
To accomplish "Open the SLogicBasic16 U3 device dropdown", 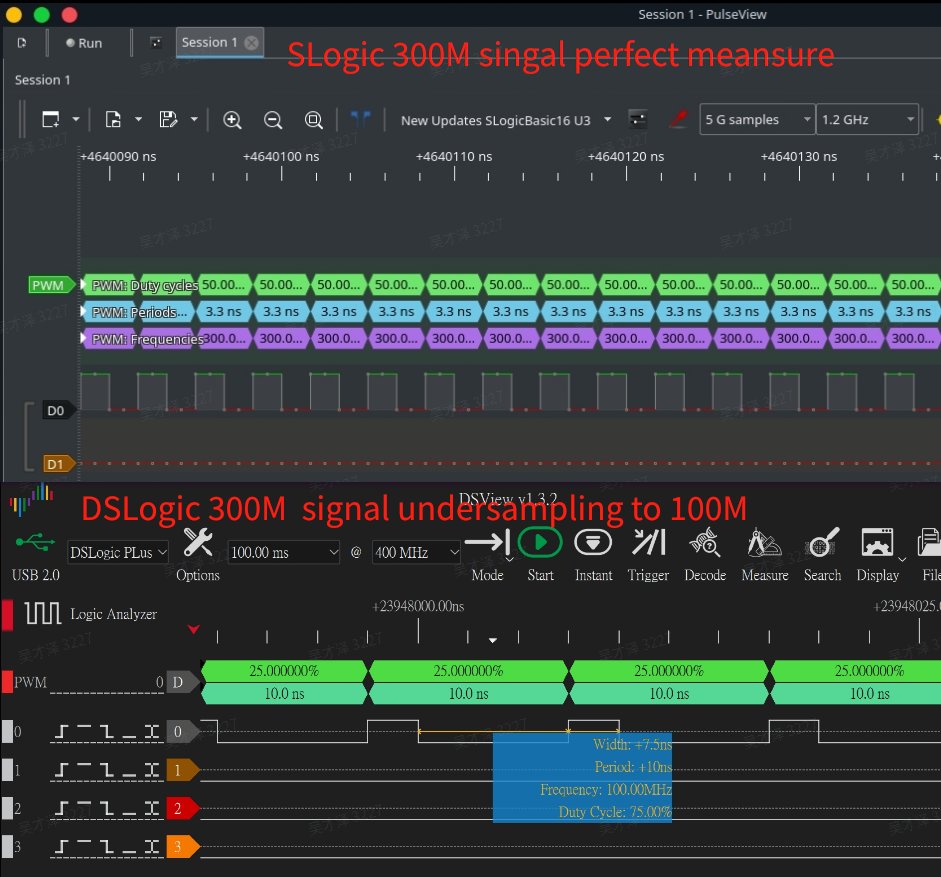I will tap(506, 120).
